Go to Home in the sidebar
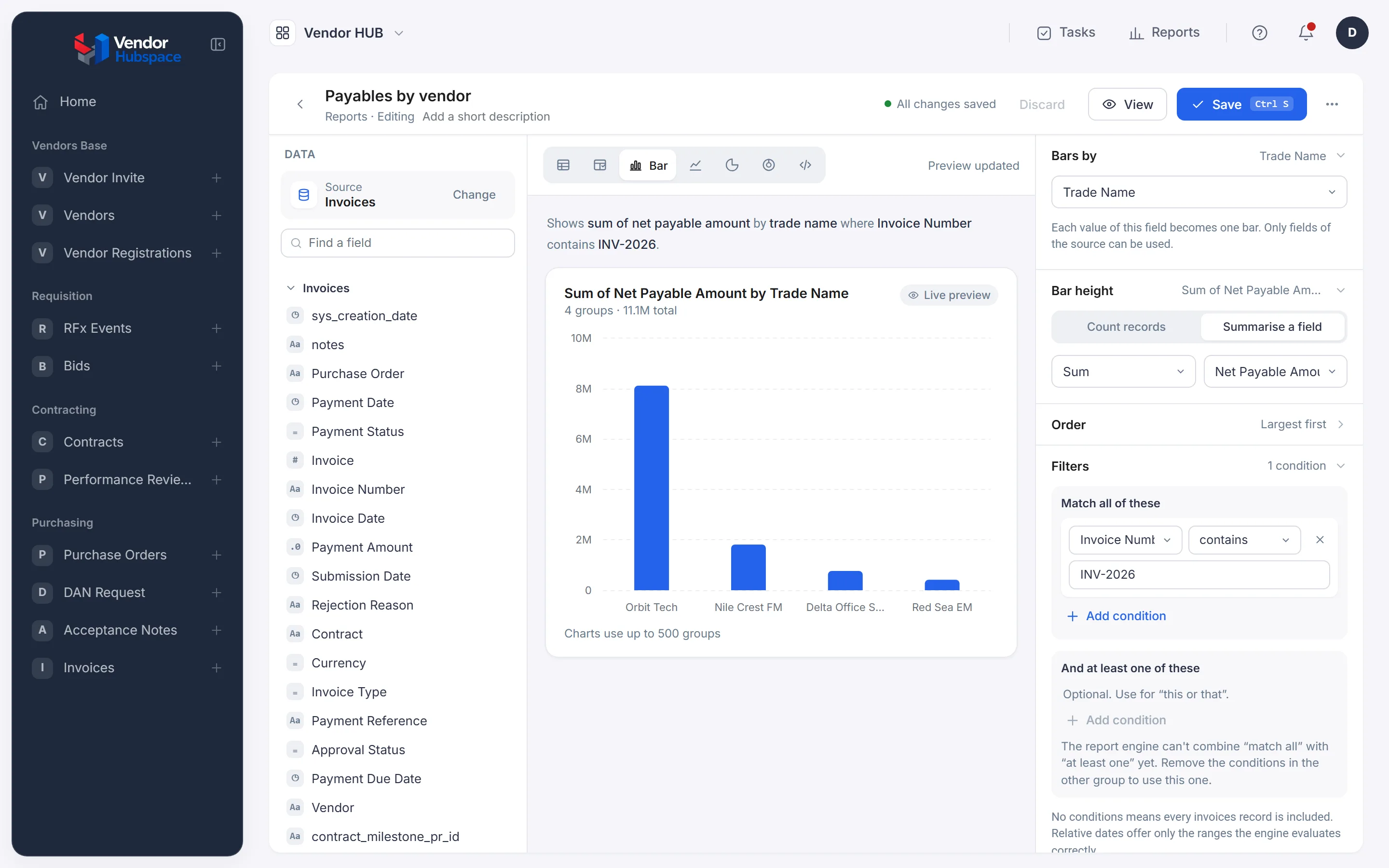1389x868 pixels. 127,102
